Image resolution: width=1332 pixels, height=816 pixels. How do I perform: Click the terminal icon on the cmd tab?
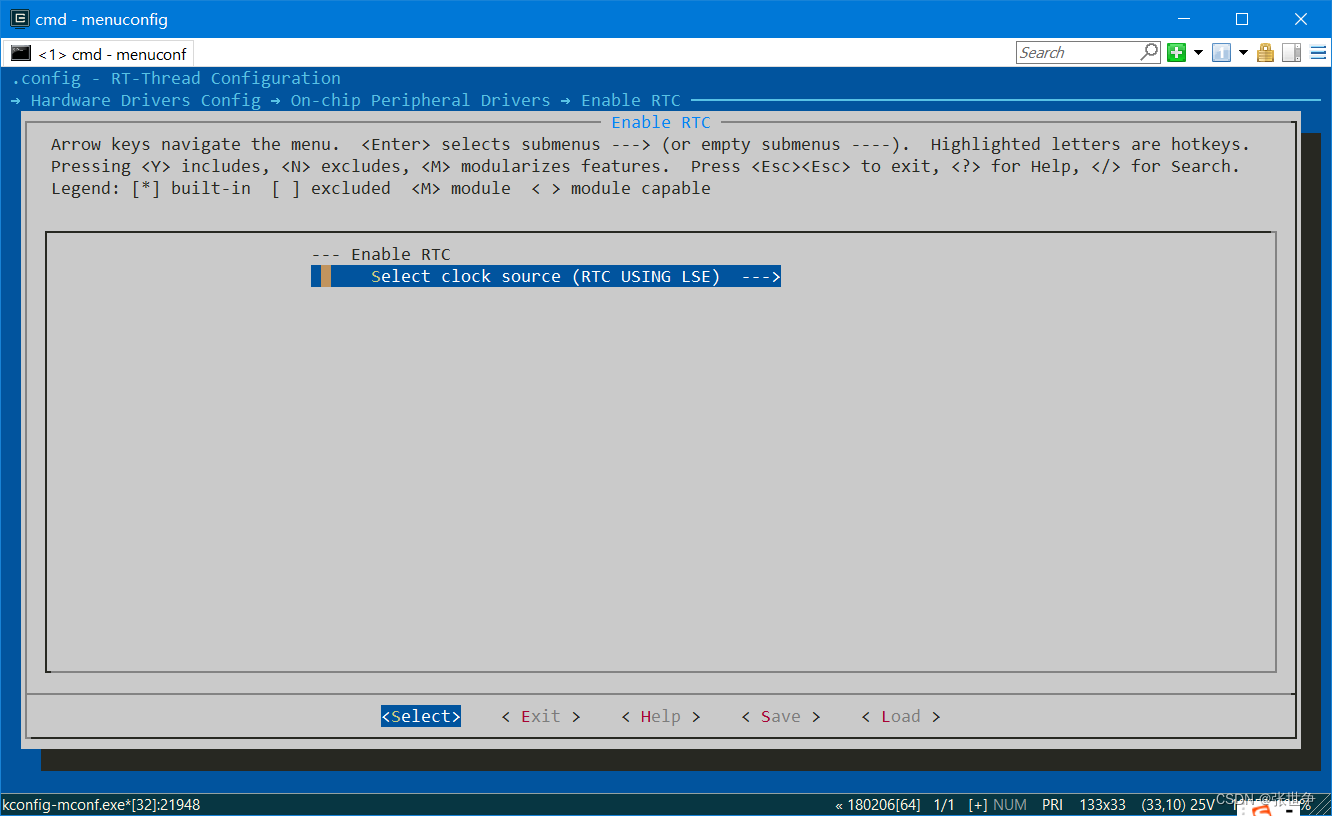(20, 53)
